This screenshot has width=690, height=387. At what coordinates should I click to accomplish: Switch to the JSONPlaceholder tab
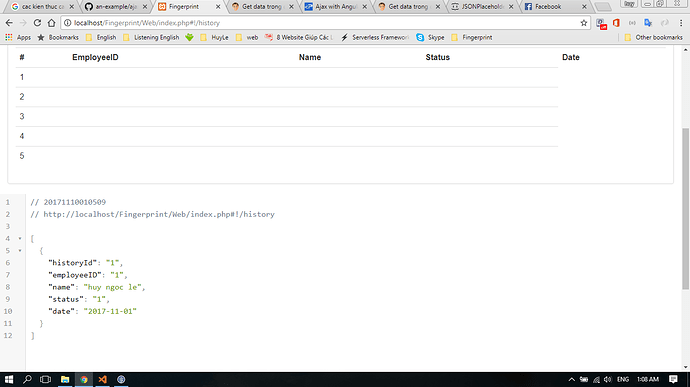481,7
